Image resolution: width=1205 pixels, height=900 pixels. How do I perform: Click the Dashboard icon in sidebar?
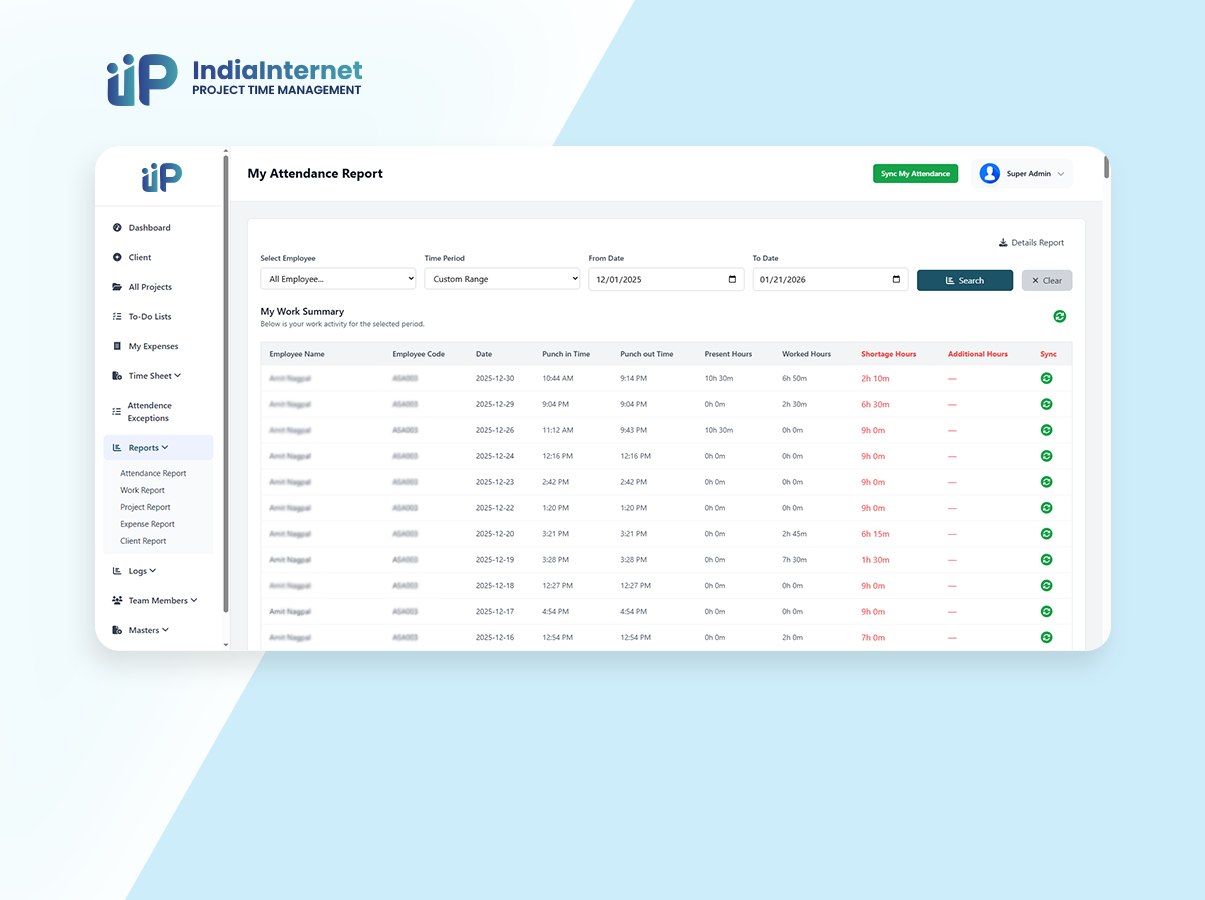coord(117,228)
